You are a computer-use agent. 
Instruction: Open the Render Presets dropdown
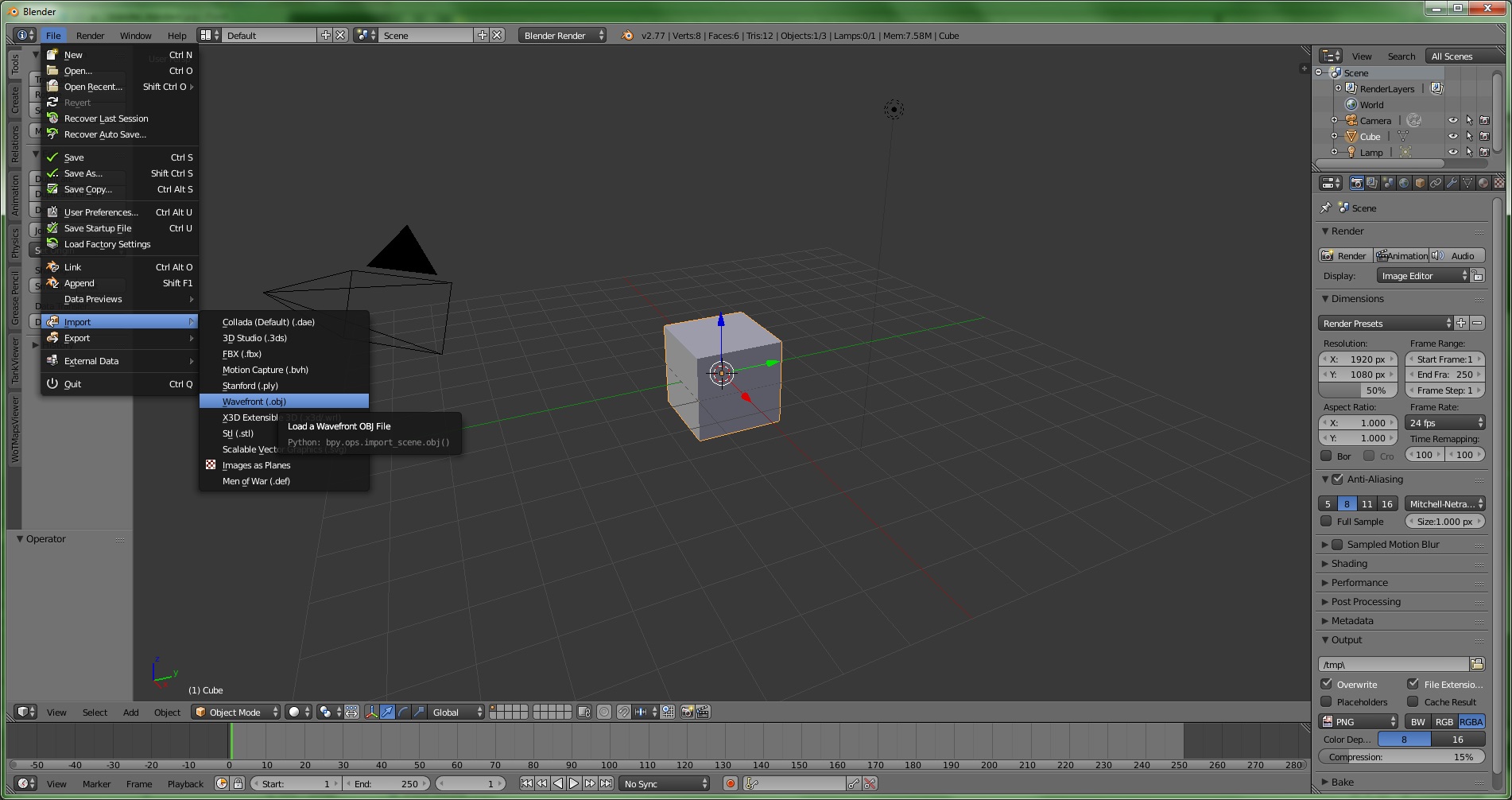tap(1385, 324)
